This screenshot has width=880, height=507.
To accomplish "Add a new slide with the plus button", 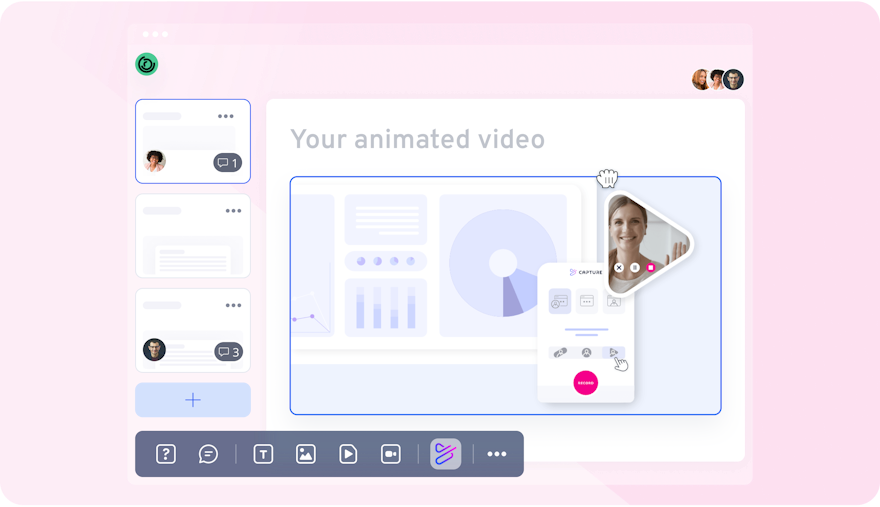I will tap(193, 400).
